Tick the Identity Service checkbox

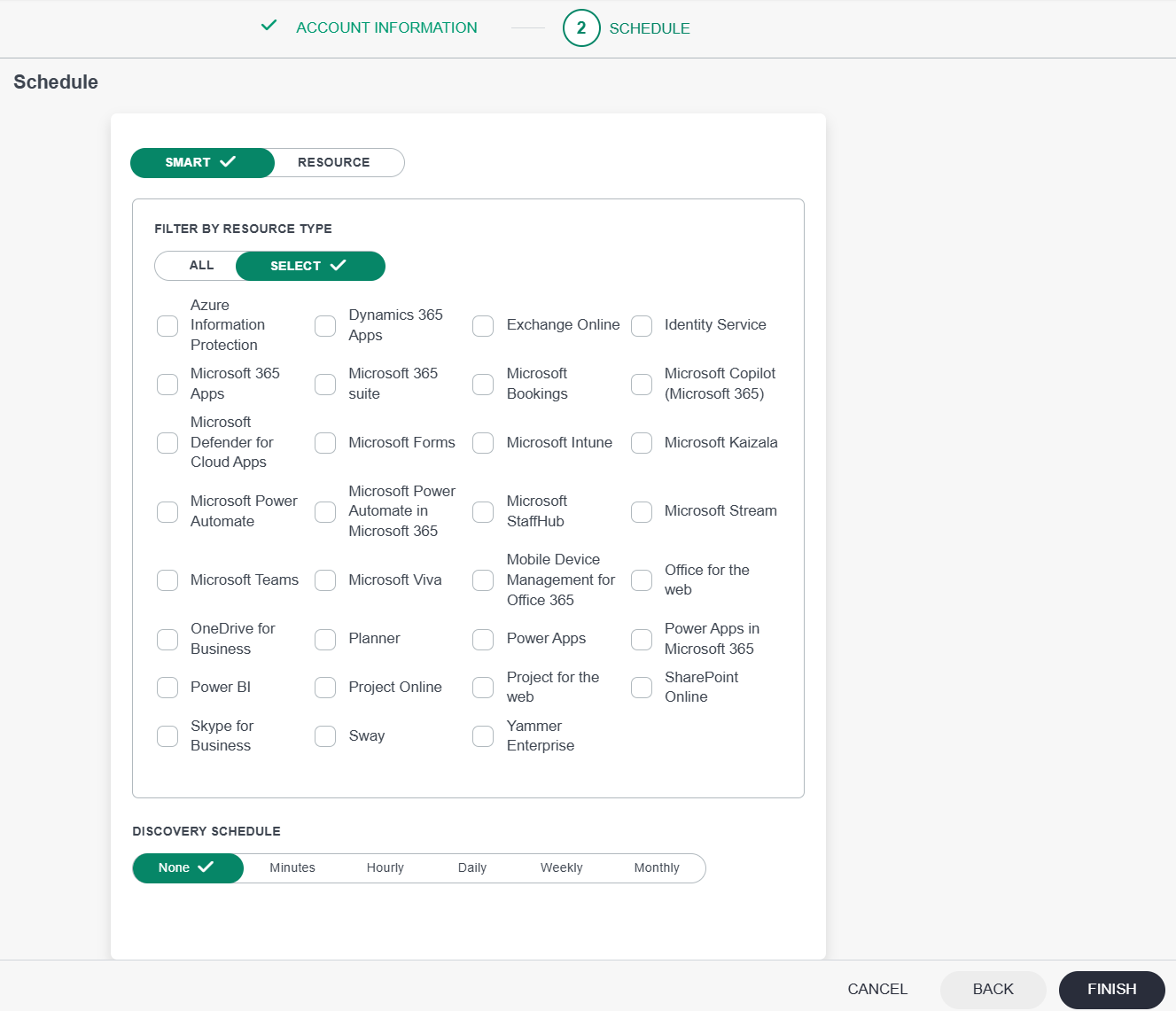tap(642, 326)
